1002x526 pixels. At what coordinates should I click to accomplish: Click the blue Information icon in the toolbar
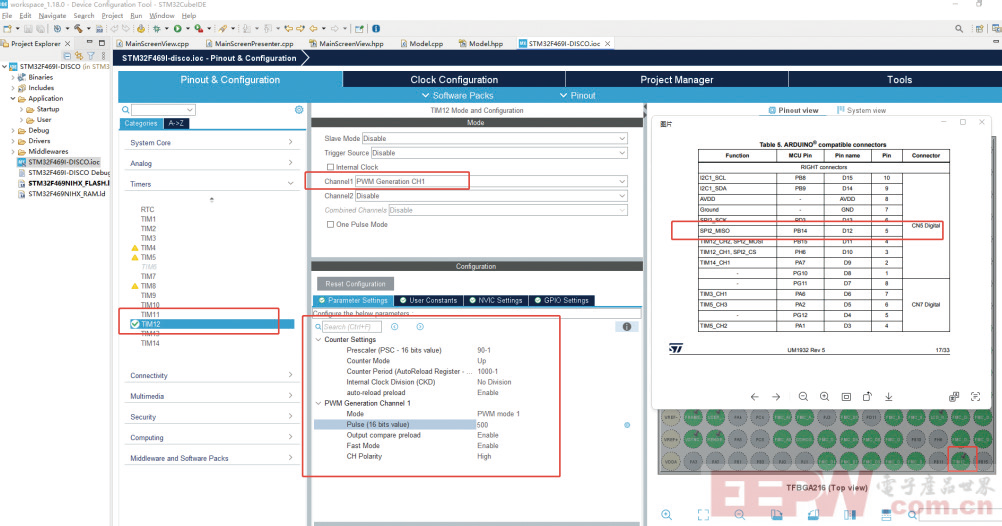click(x=376, y=29)
